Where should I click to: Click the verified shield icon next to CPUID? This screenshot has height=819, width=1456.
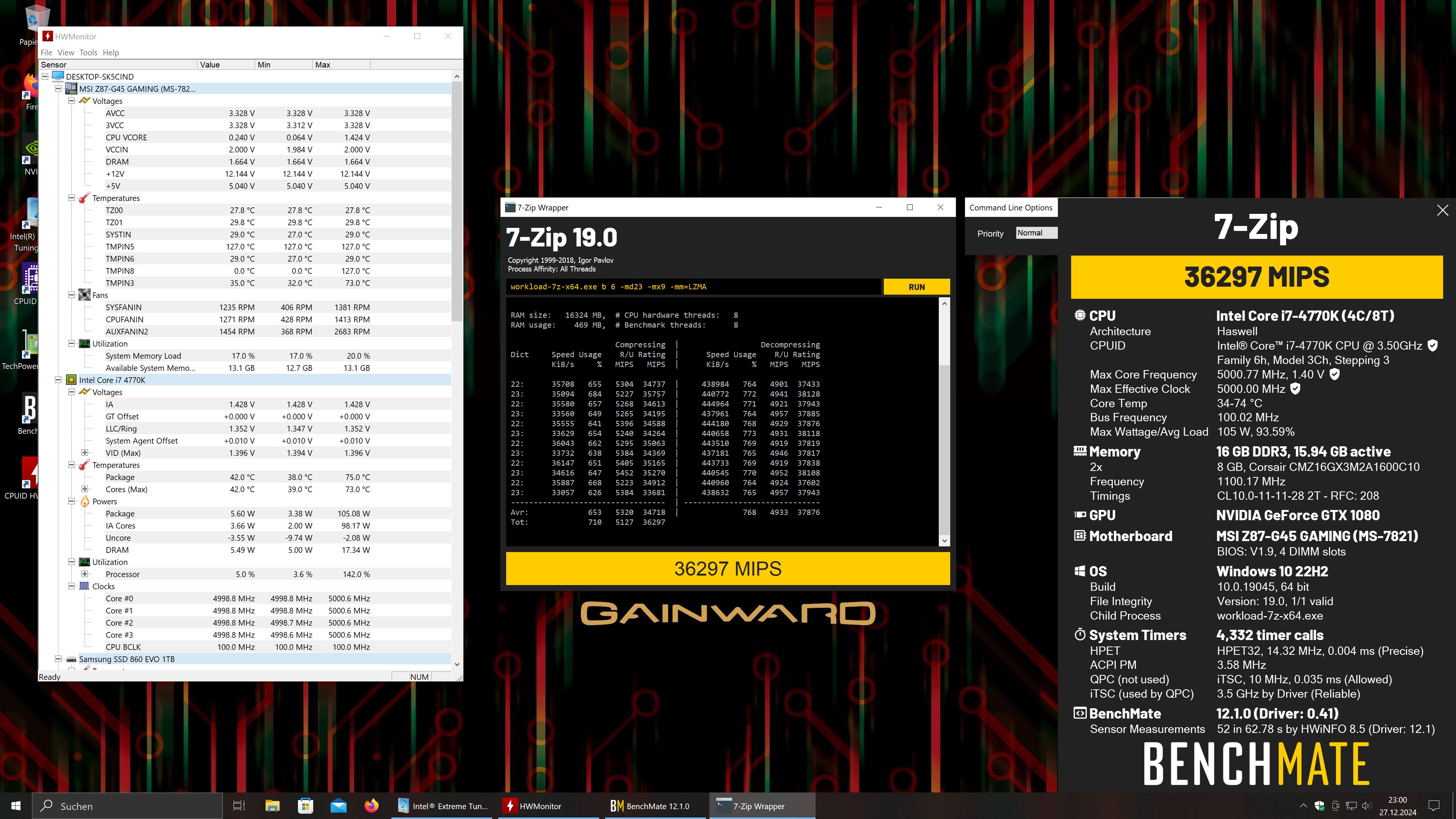click(x=1432, y=345)
